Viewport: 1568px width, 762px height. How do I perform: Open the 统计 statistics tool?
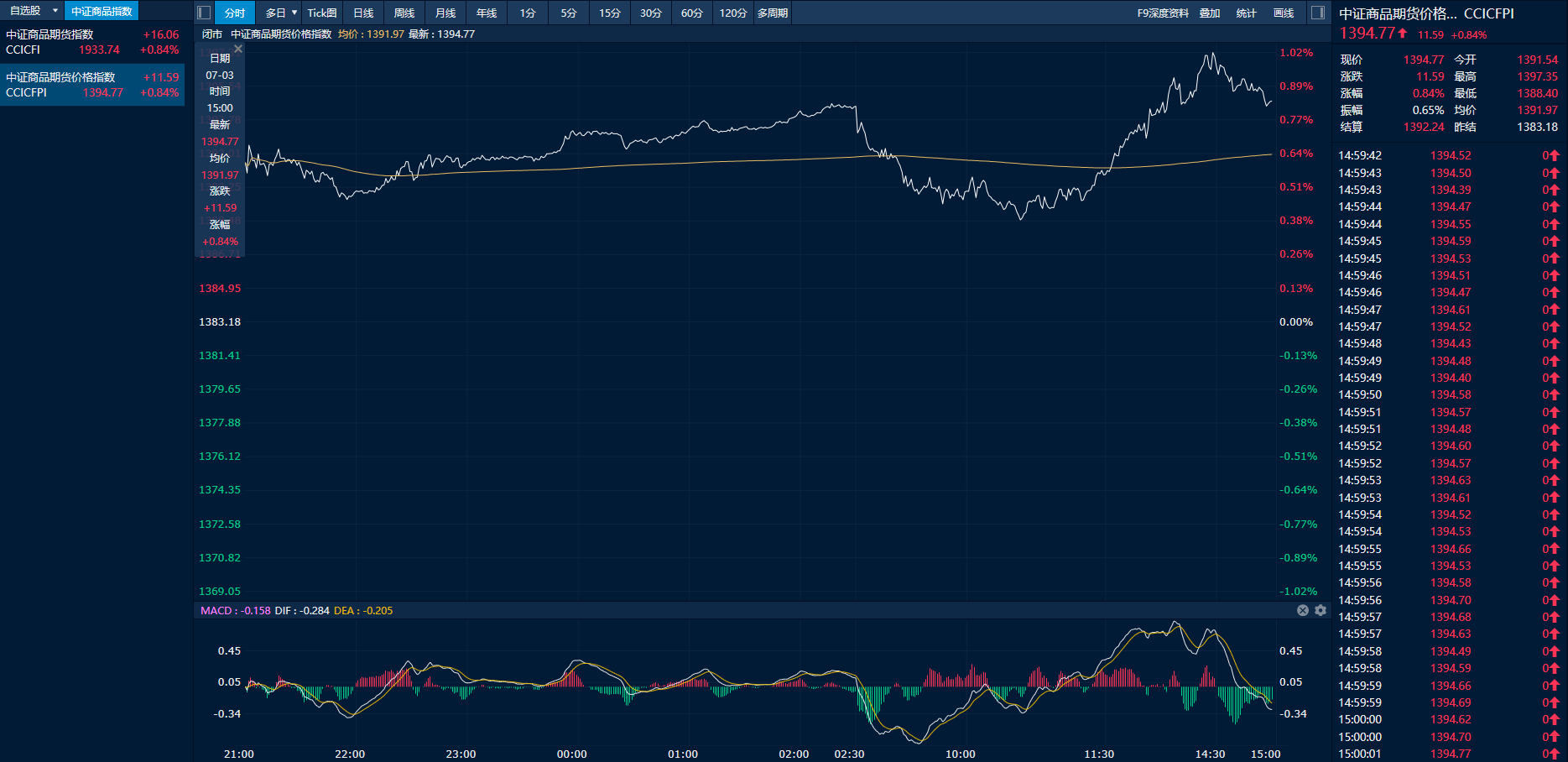pyautogui.click(x=1247, y=13)
